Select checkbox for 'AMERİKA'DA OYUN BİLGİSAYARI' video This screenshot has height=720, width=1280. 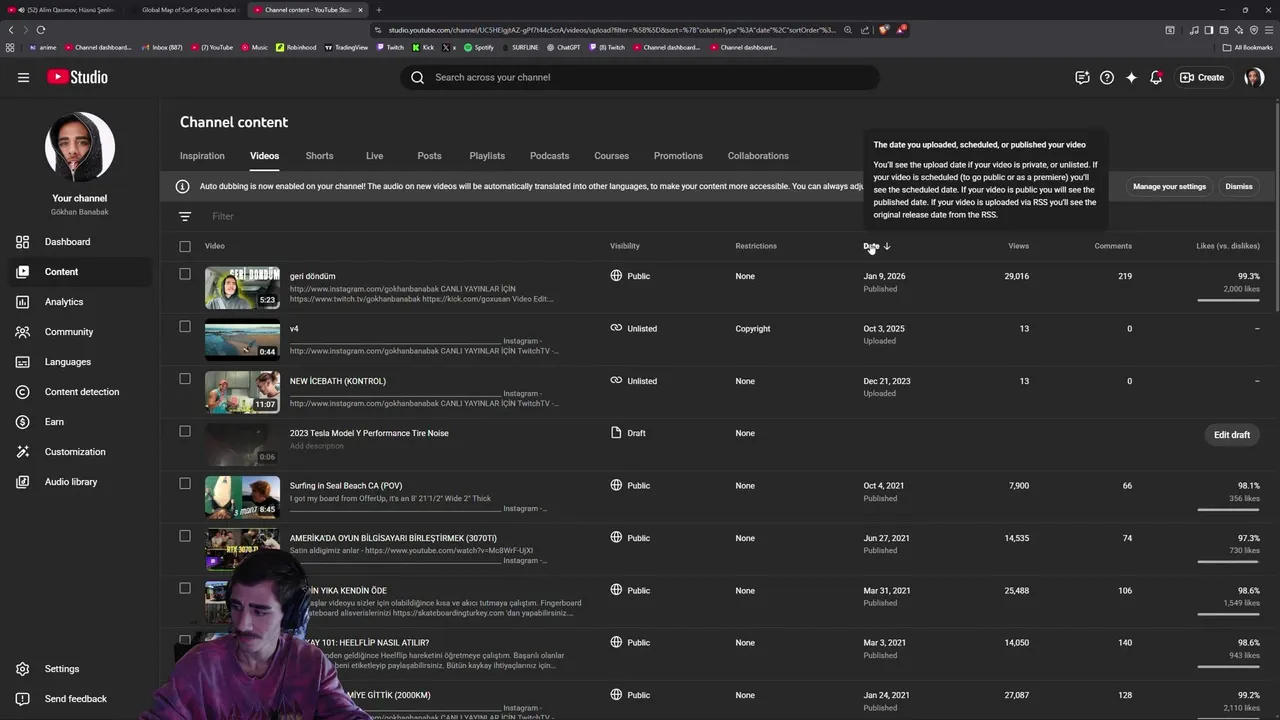point(185,536)
